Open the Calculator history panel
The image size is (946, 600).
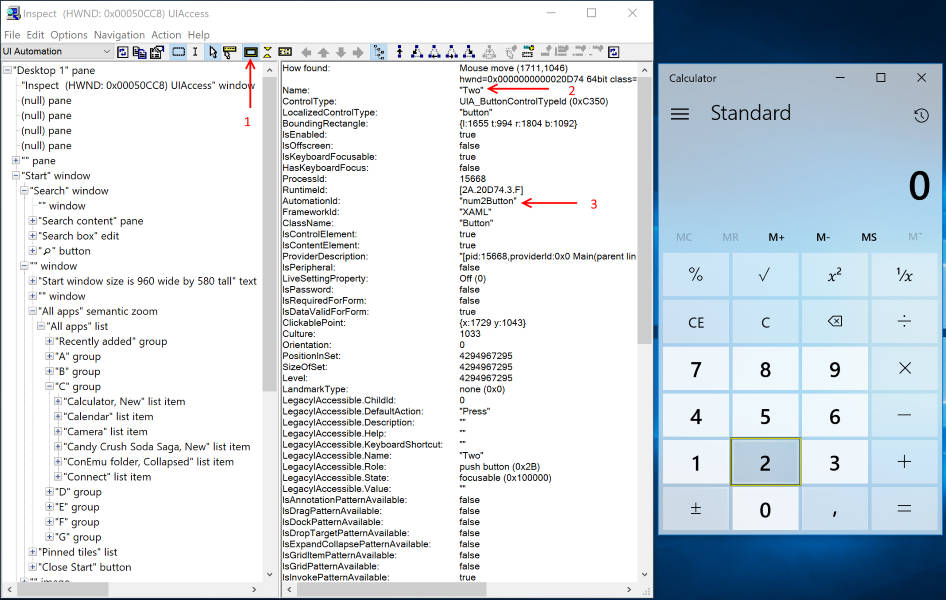click(921, 115)
